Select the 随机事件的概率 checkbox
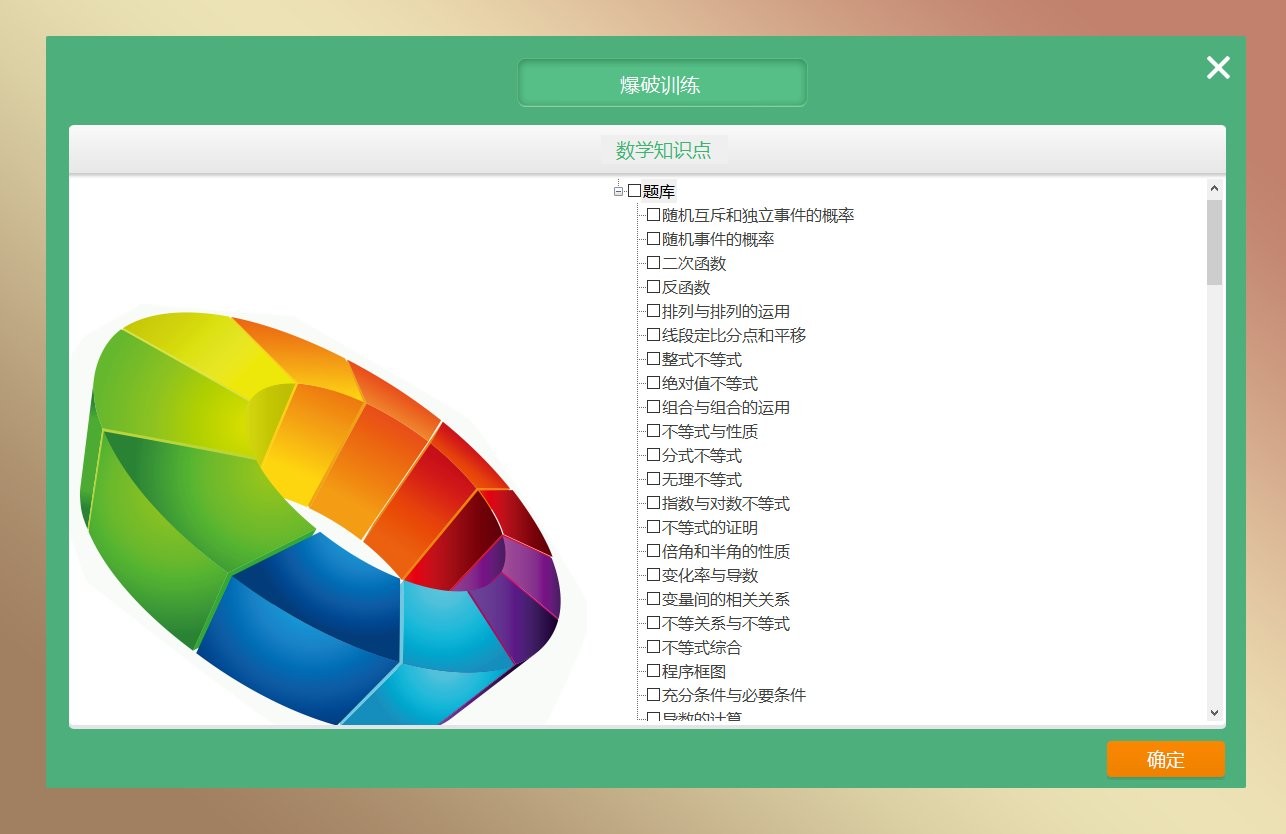 coord(653,239)
